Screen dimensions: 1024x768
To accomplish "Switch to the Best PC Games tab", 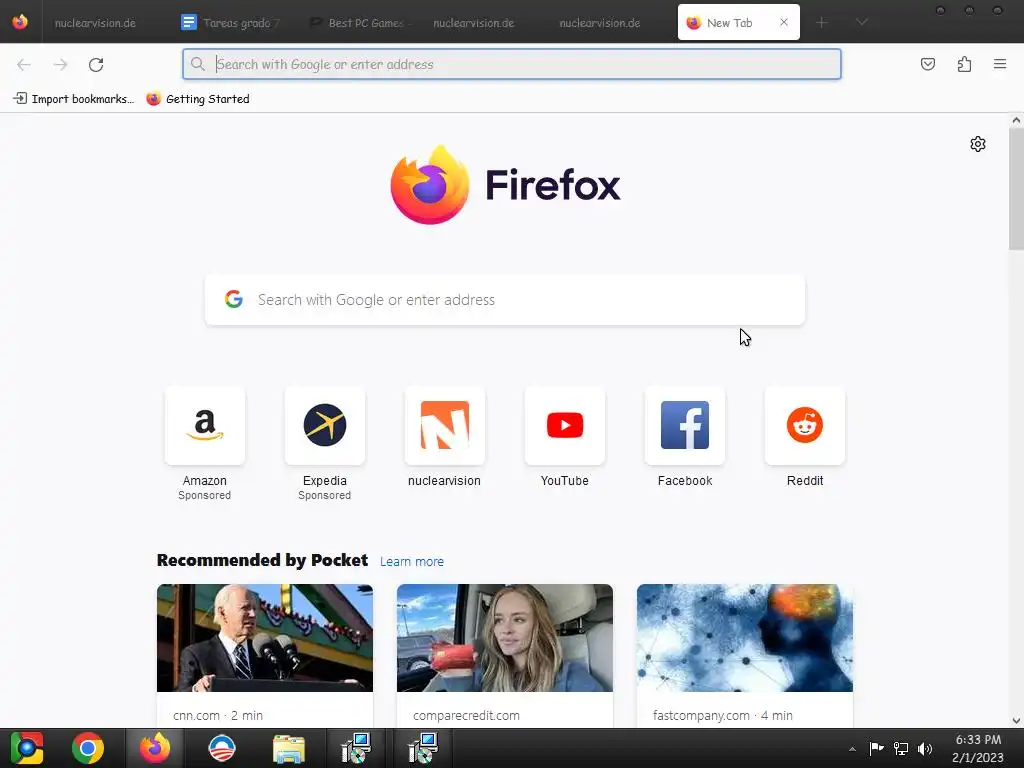I will pos(359,23).
